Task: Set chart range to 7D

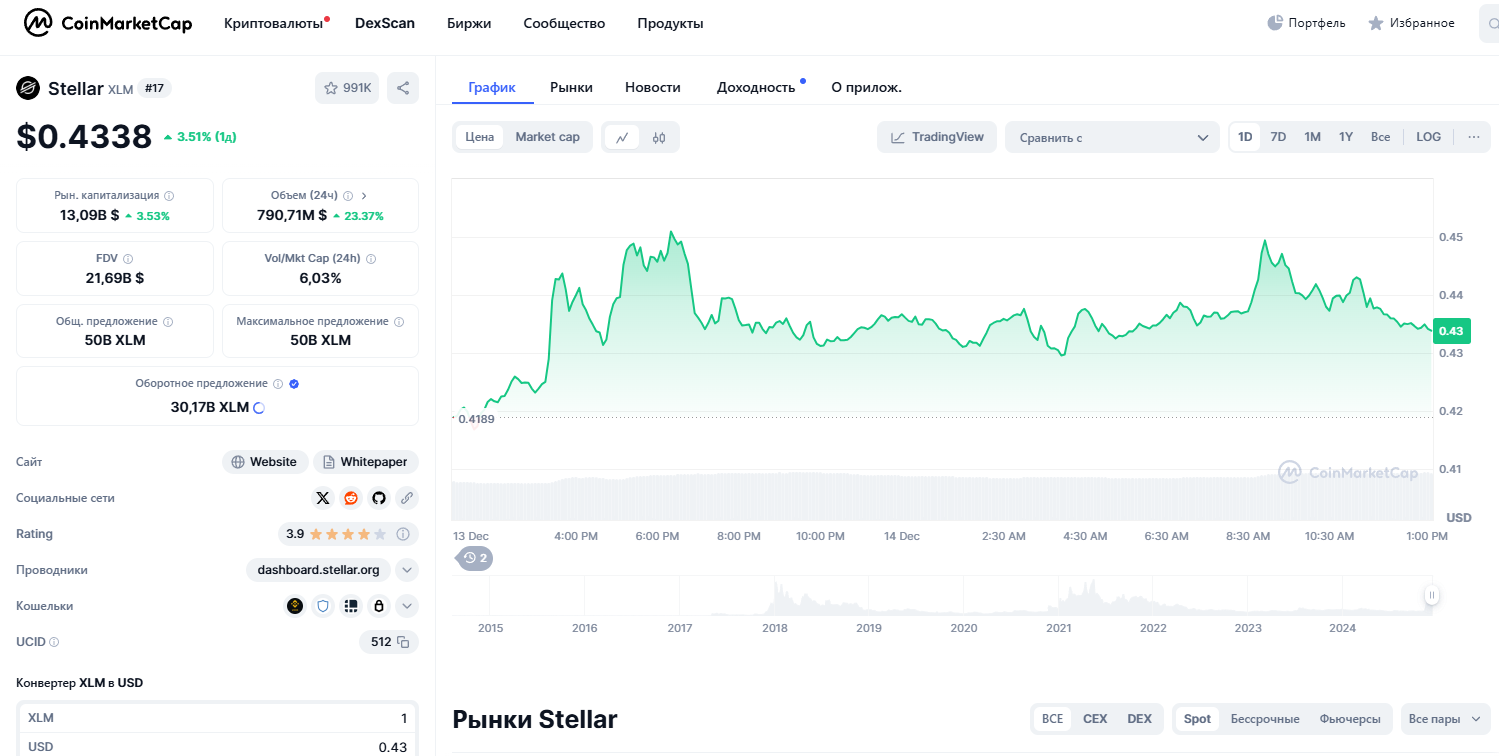Action: pos(1278,137)
